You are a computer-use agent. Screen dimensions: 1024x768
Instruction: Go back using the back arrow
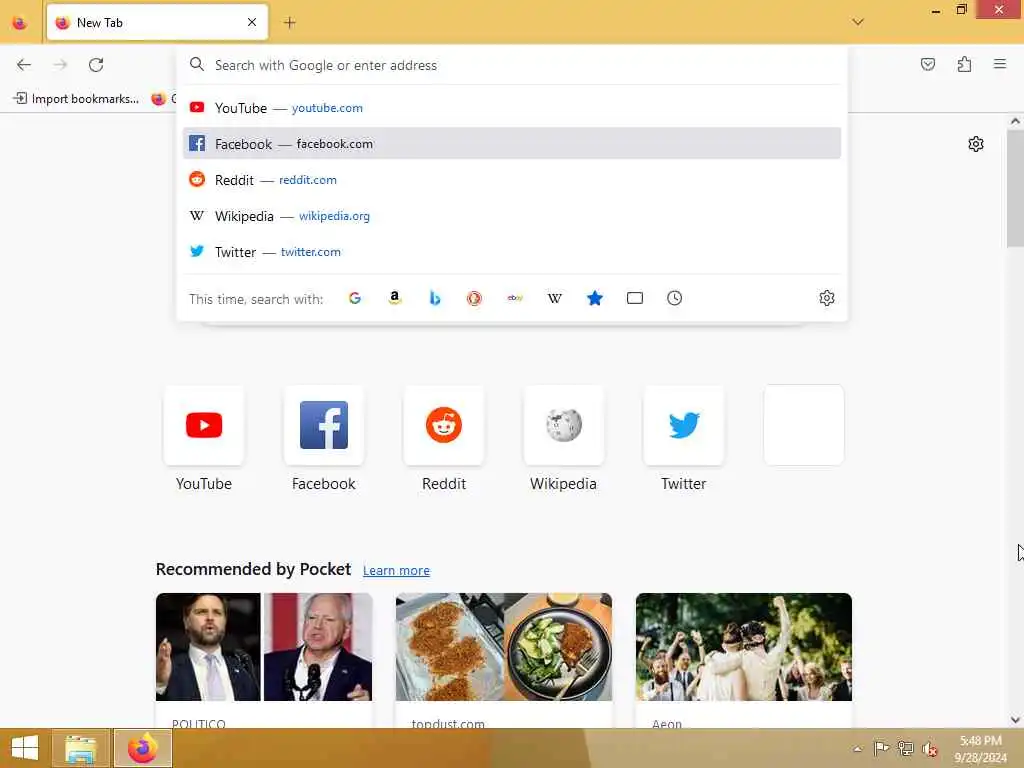tap(24, 65)
